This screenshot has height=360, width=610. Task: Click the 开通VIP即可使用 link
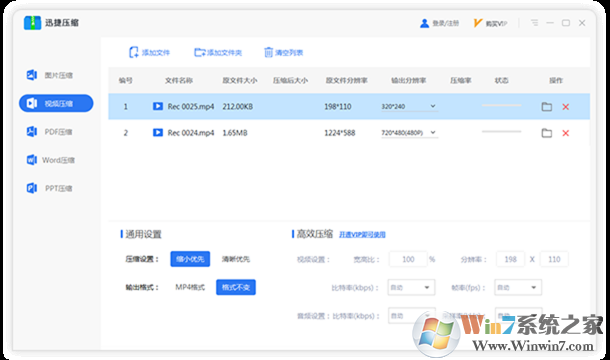click(x=362, y=235)
